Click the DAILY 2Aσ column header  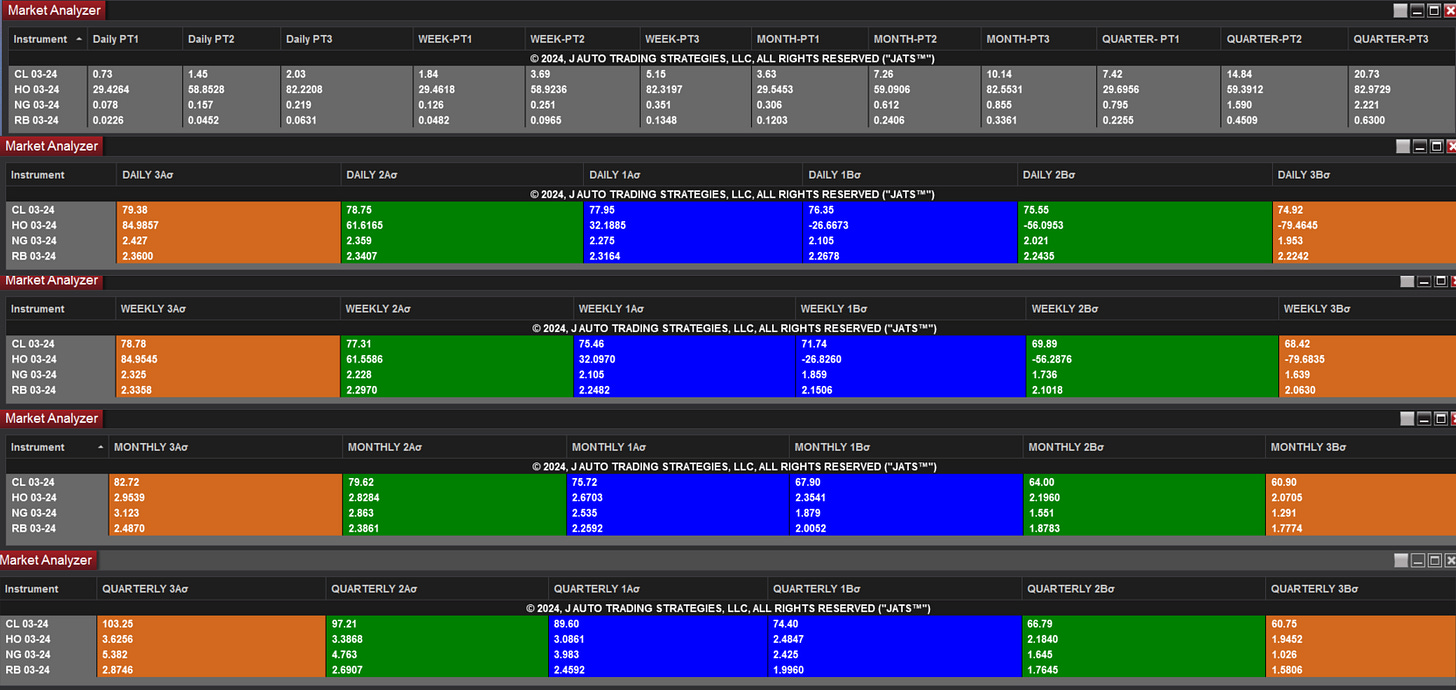click(x=462, y=175)
